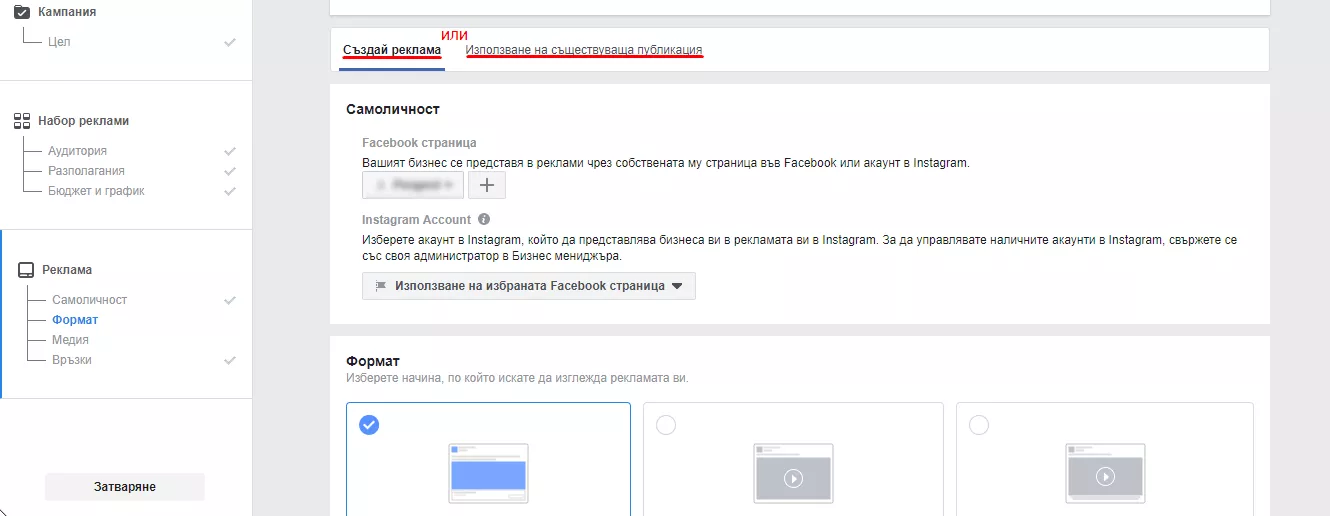Click checkmark beside Разполагания
Screen dimensions: 1330x516
pos(230,171)
